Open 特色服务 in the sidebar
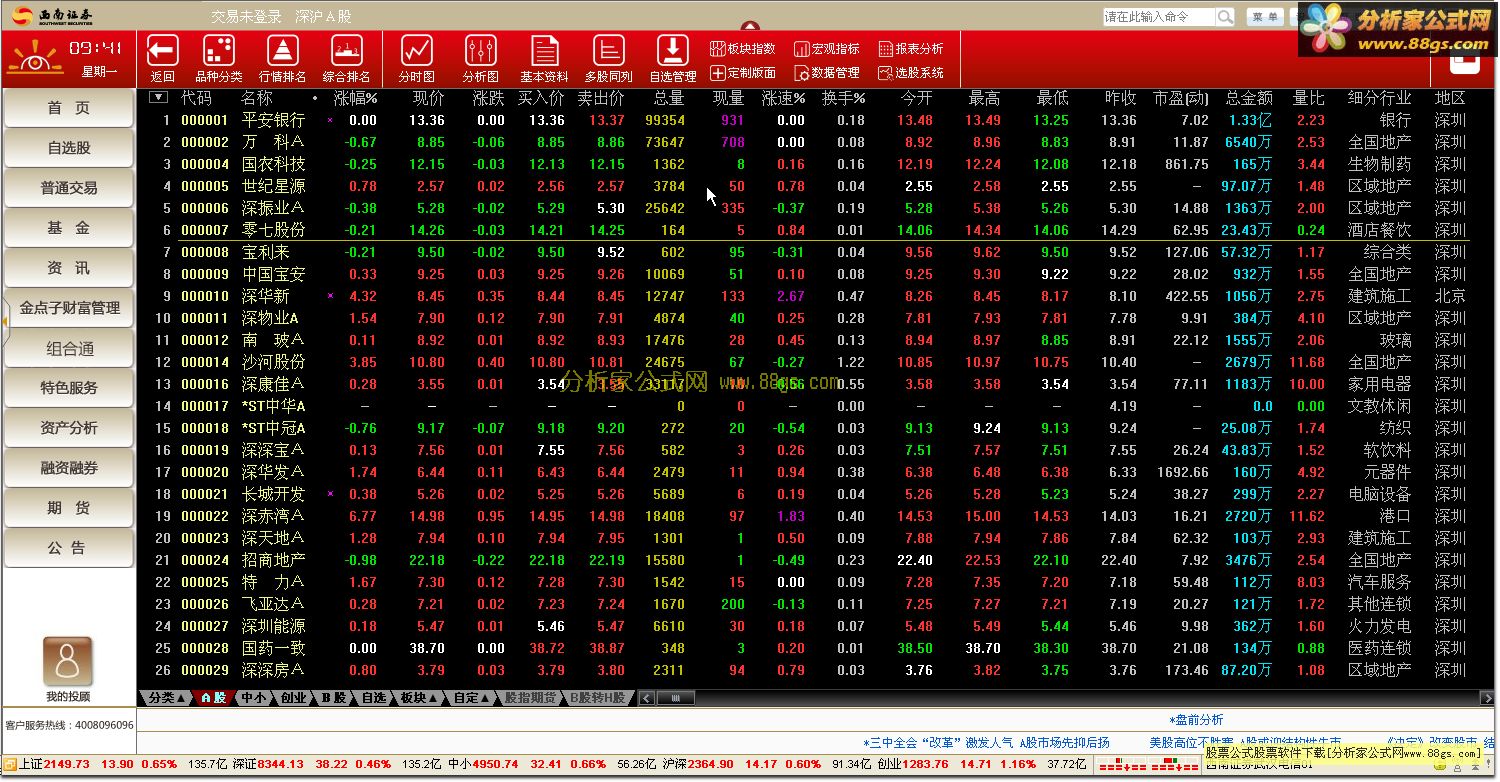The image size is (1500, 782). (69, 388)
